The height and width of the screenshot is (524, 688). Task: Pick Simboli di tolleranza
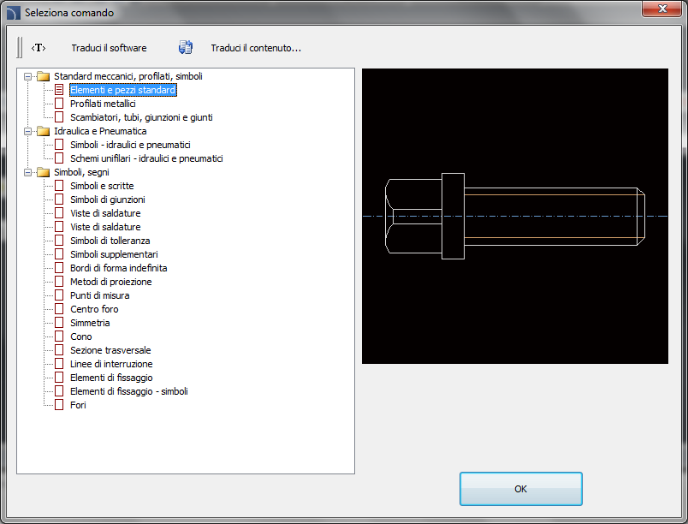click(x=110, y=240)
